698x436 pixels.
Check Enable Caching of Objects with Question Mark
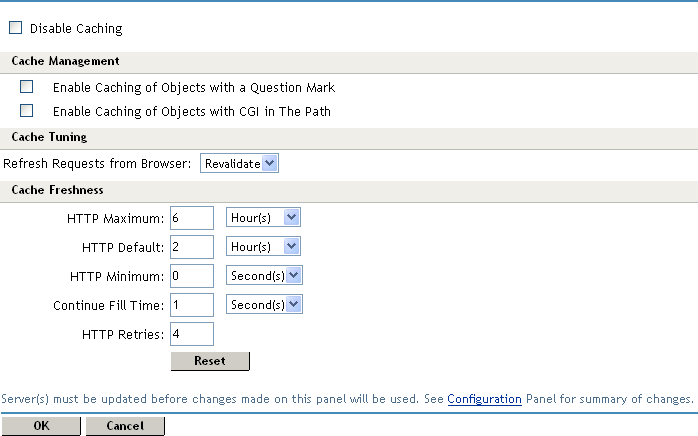[x=27, y=87]
